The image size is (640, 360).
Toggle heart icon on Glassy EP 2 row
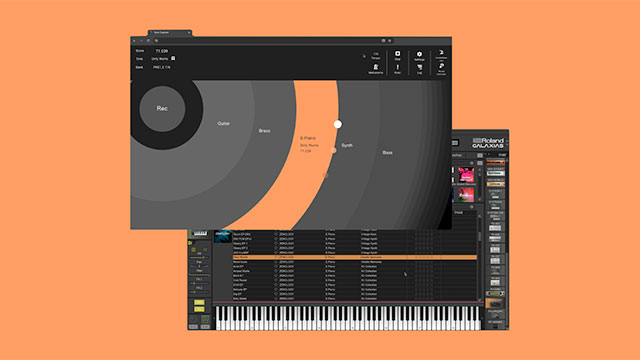(x=276, y=248)
